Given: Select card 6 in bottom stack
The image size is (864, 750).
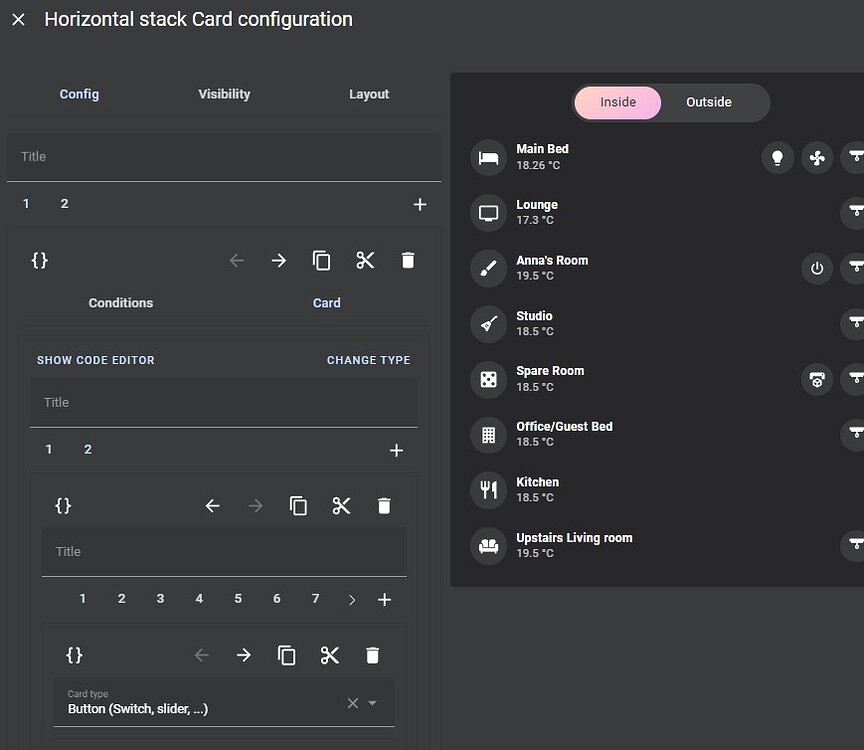Looking at the screenshot, I should (277, 599).
